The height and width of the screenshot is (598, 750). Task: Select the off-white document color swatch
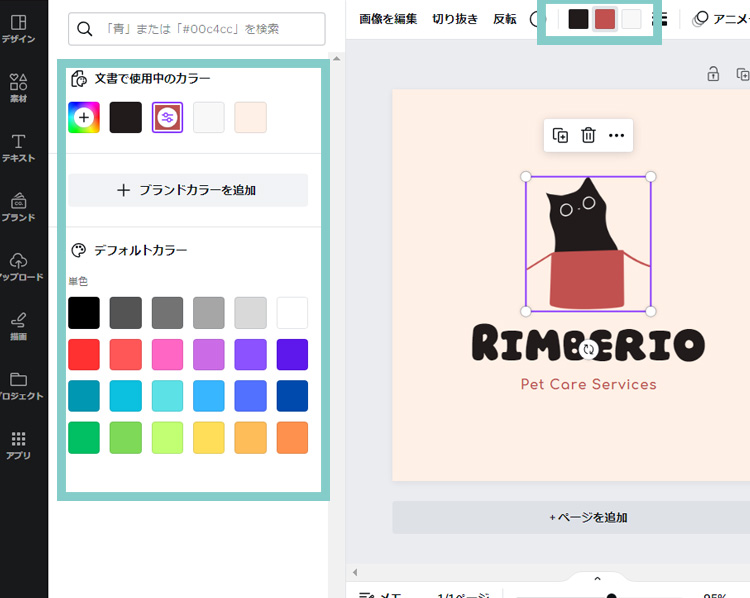(x=209, y=117)
